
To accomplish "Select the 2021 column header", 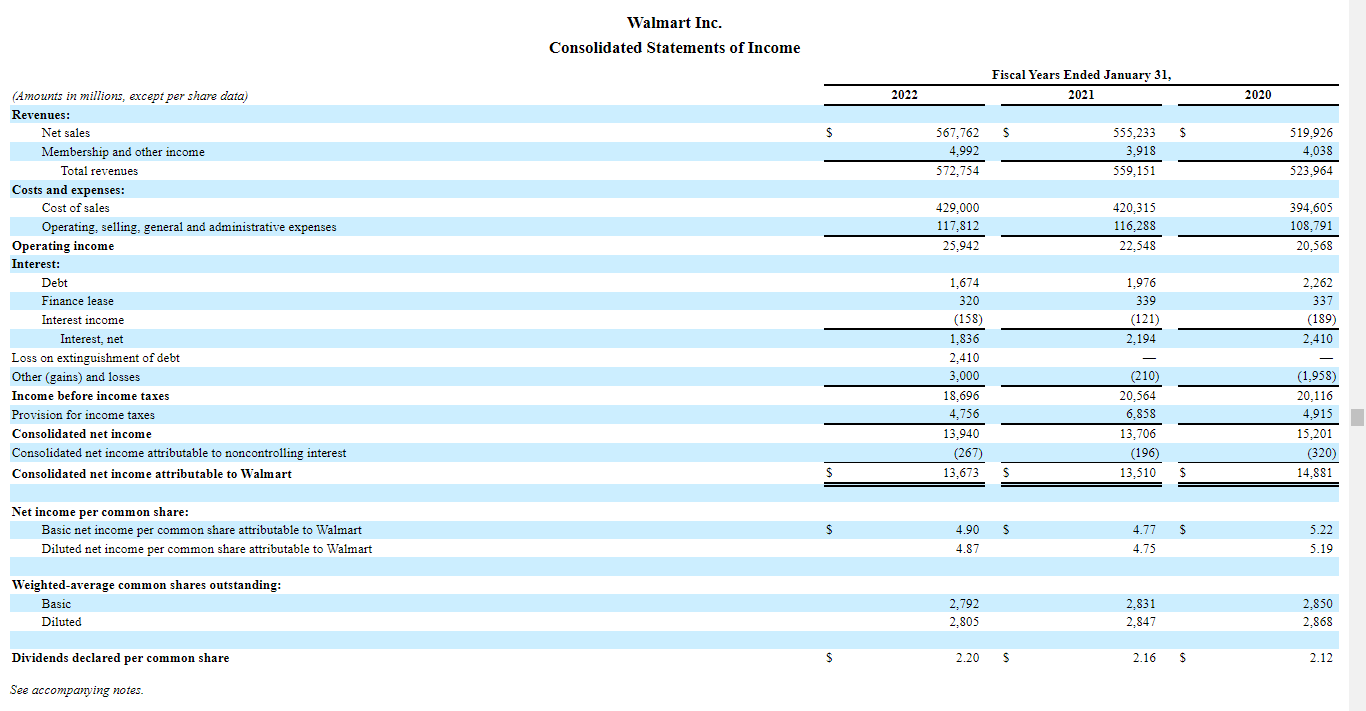I will click(x=1081, y=95).
